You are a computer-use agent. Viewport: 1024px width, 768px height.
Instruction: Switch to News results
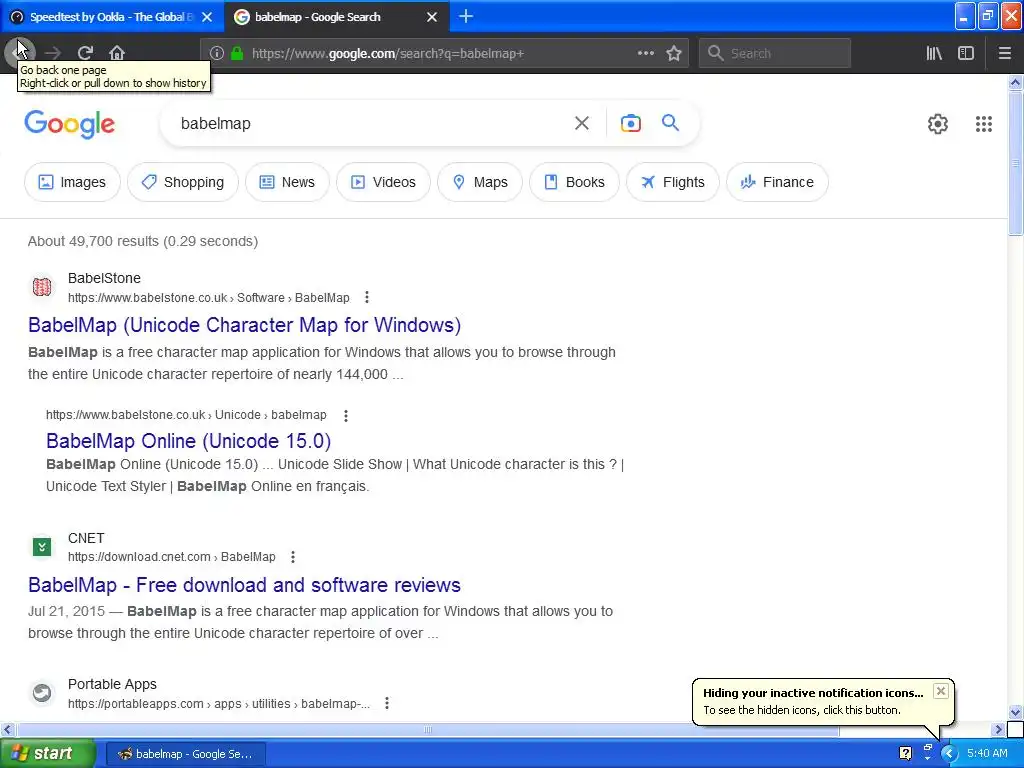click(287, 182)
